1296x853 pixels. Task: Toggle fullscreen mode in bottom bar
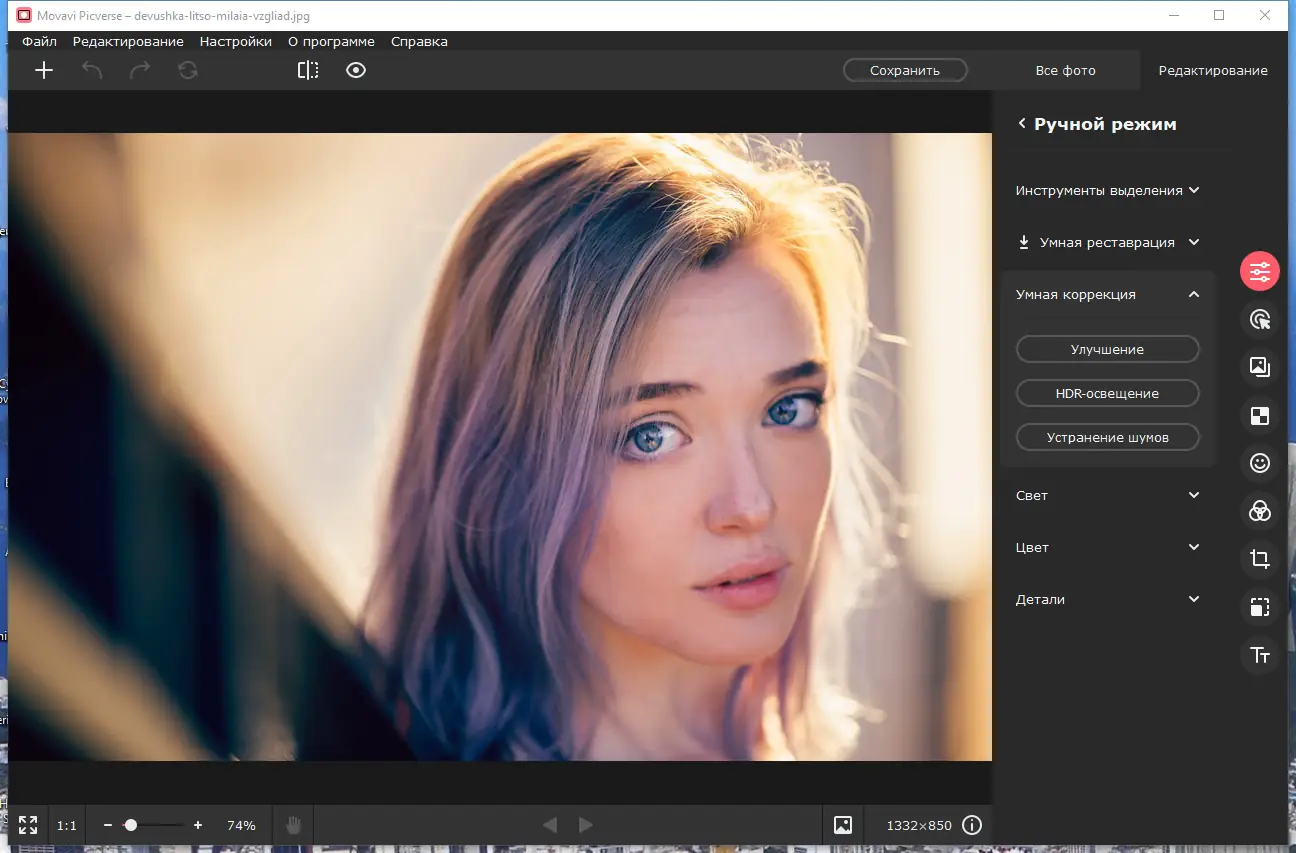click(x=28, y=825)
